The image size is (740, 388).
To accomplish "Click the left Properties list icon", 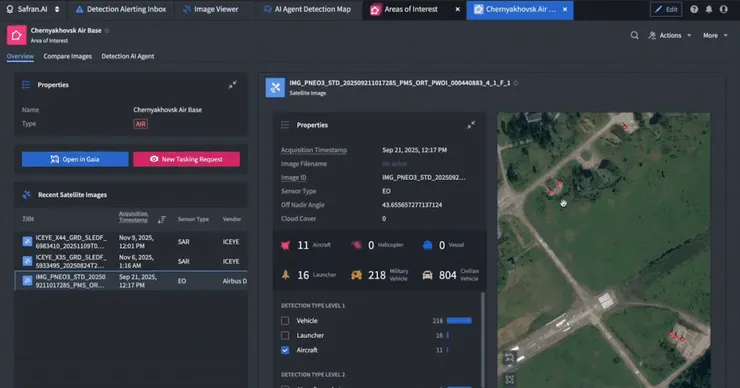I will click(26, 85).
